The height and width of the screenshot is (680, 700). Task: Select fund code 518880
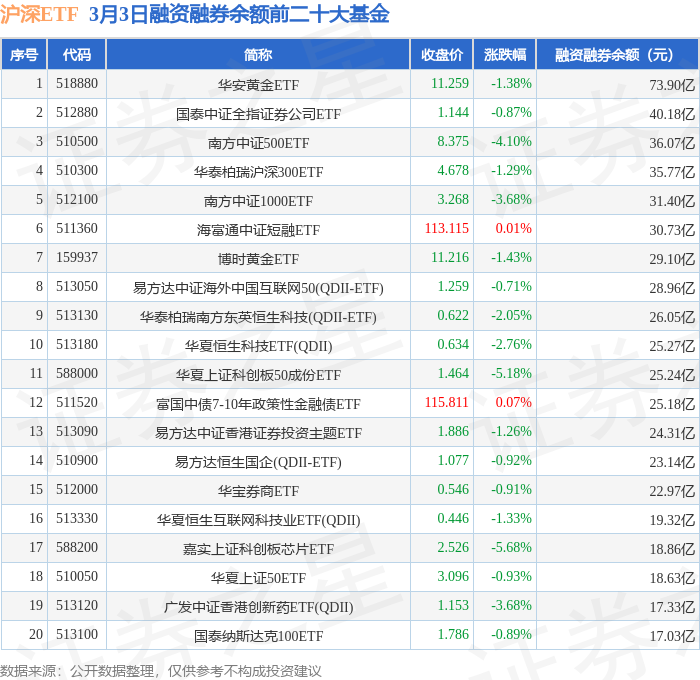click(x=77, y=83)
